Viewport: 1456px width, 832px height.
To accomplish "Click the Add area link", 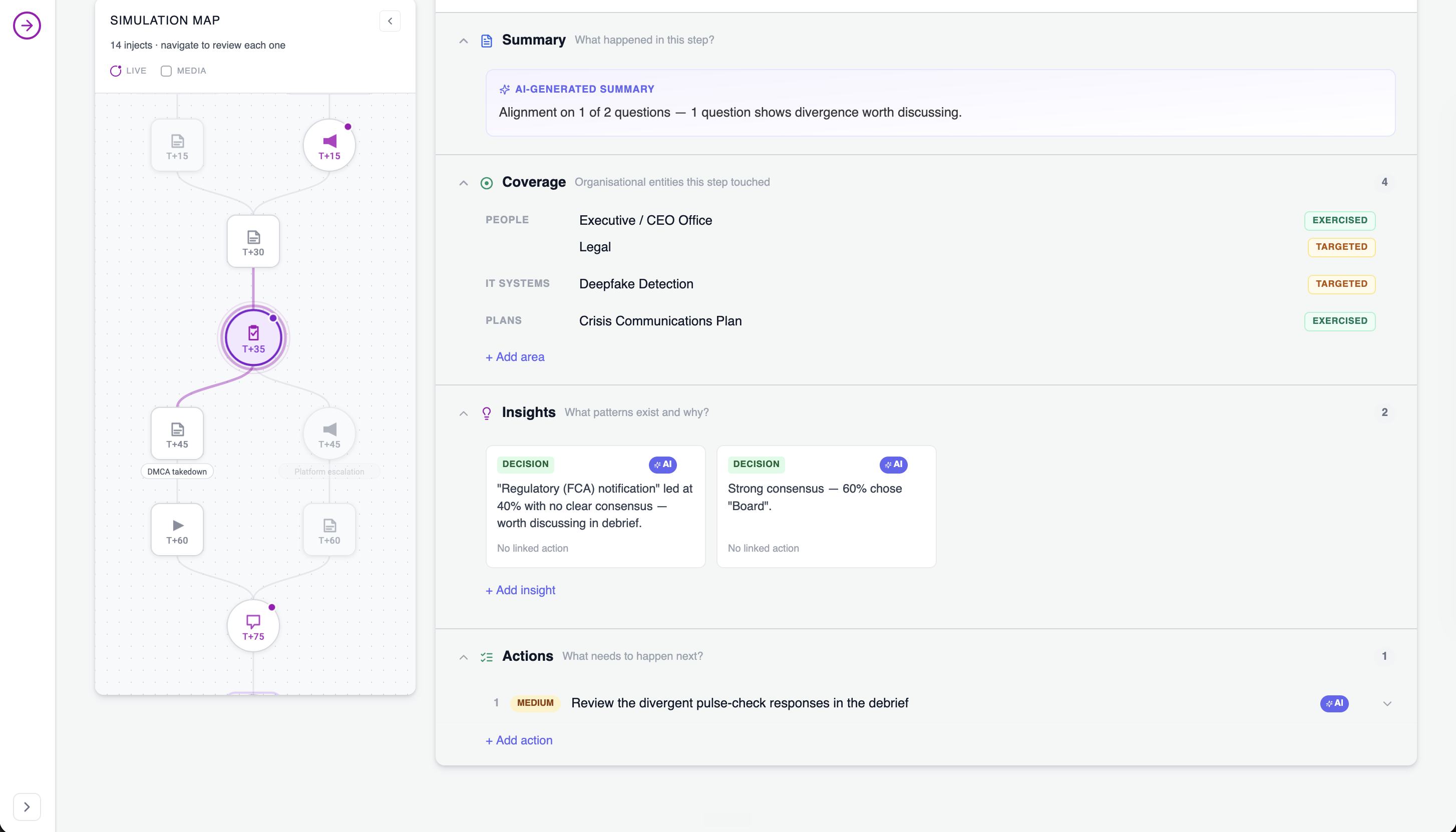I will (515, 357).
